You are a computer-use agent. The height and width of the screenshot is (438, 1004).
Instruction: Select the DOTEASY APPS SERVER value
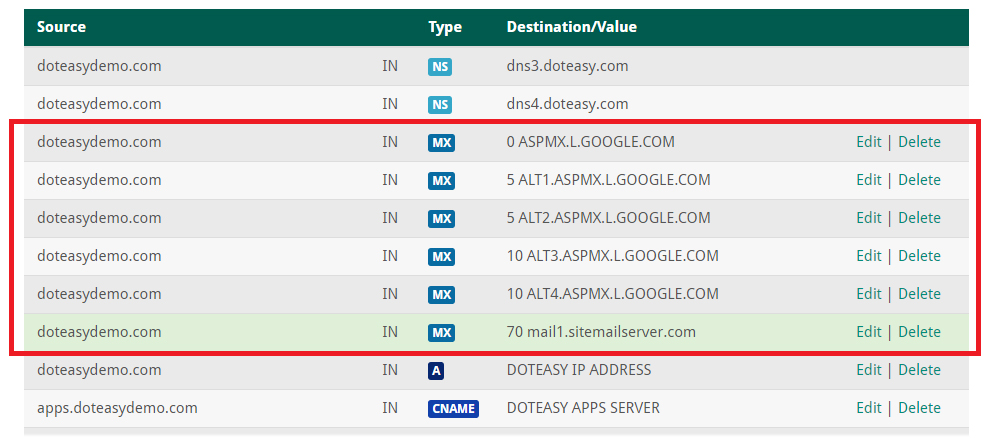583,407
